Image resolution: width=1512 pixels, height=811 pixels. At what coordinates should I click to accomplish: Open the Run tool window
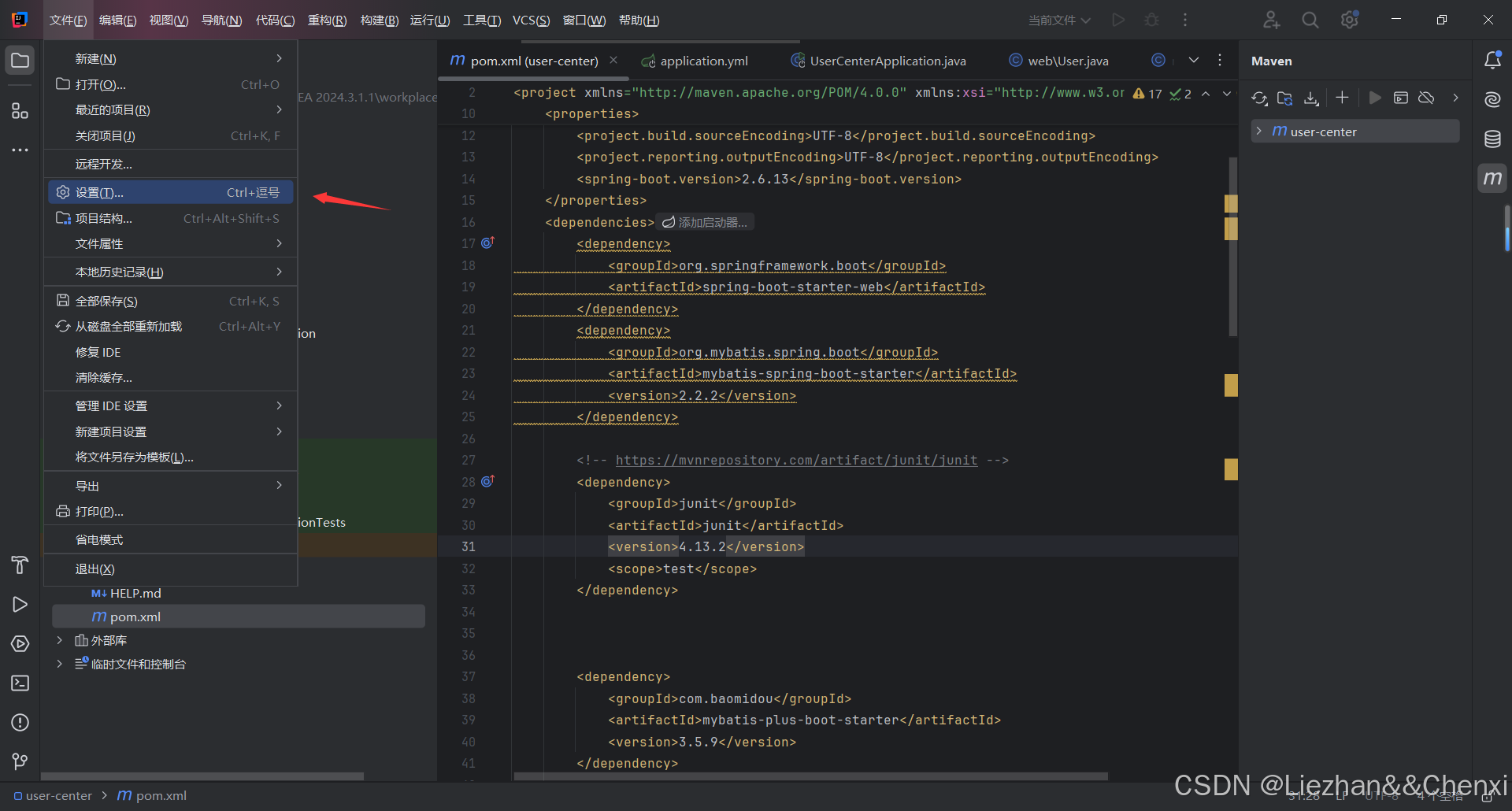20,604
